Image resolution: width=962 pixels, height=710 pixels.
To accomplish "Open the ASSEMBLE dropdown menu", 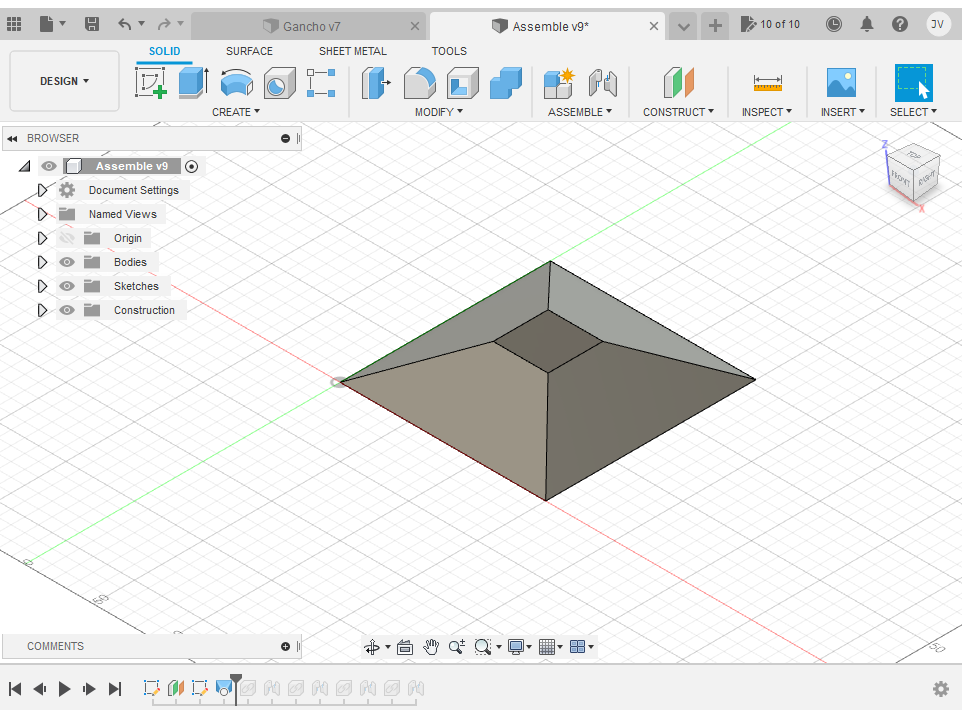I will pos(580,112).
